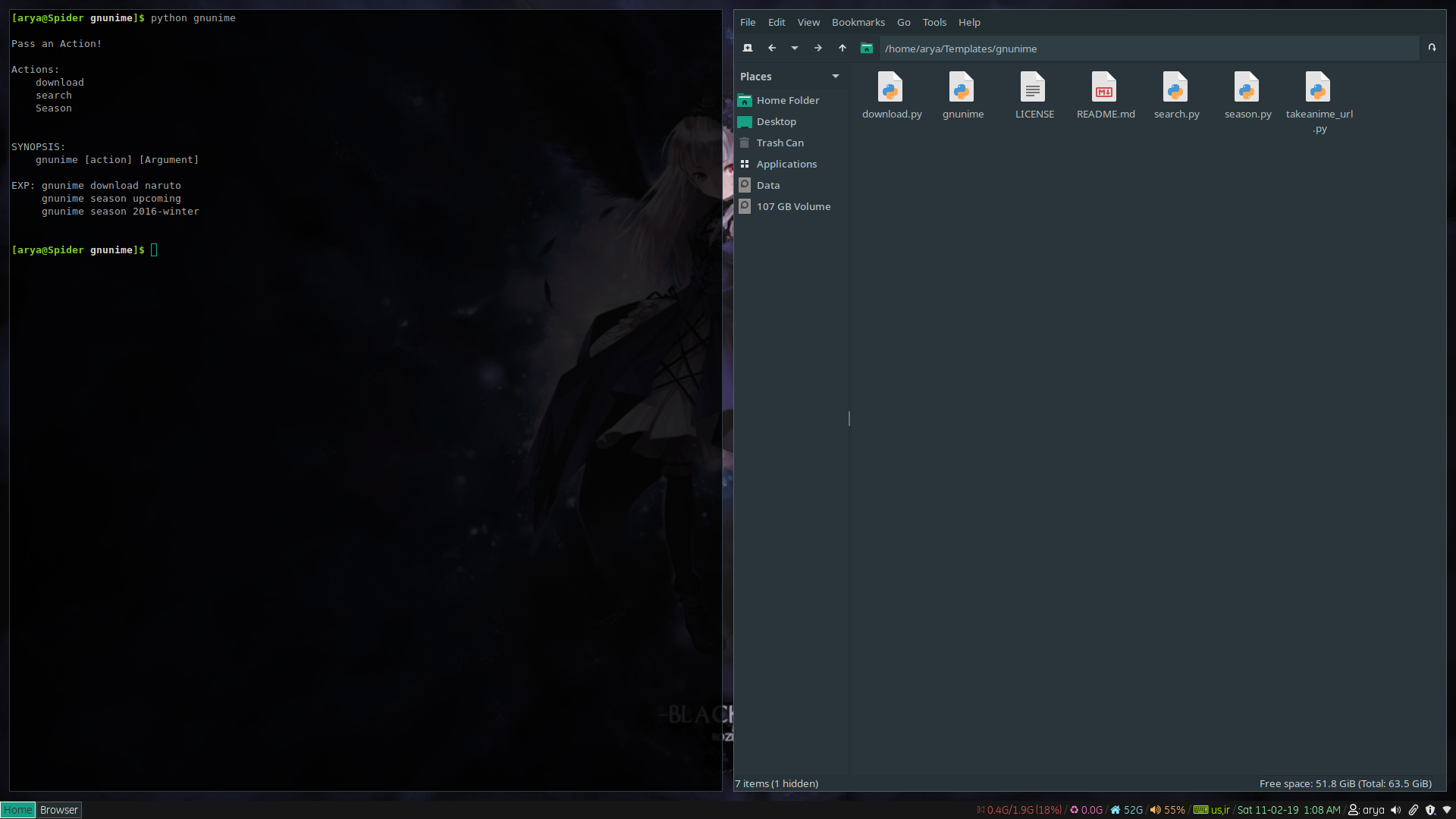
Task: Go up to the parent directory
Action: 841,48
